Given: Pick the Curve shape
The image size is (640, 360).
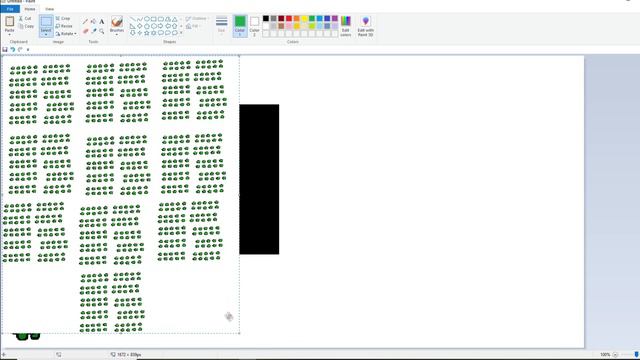Looking at the screenshot, I should pyautogui.click(x=140, y=19).
